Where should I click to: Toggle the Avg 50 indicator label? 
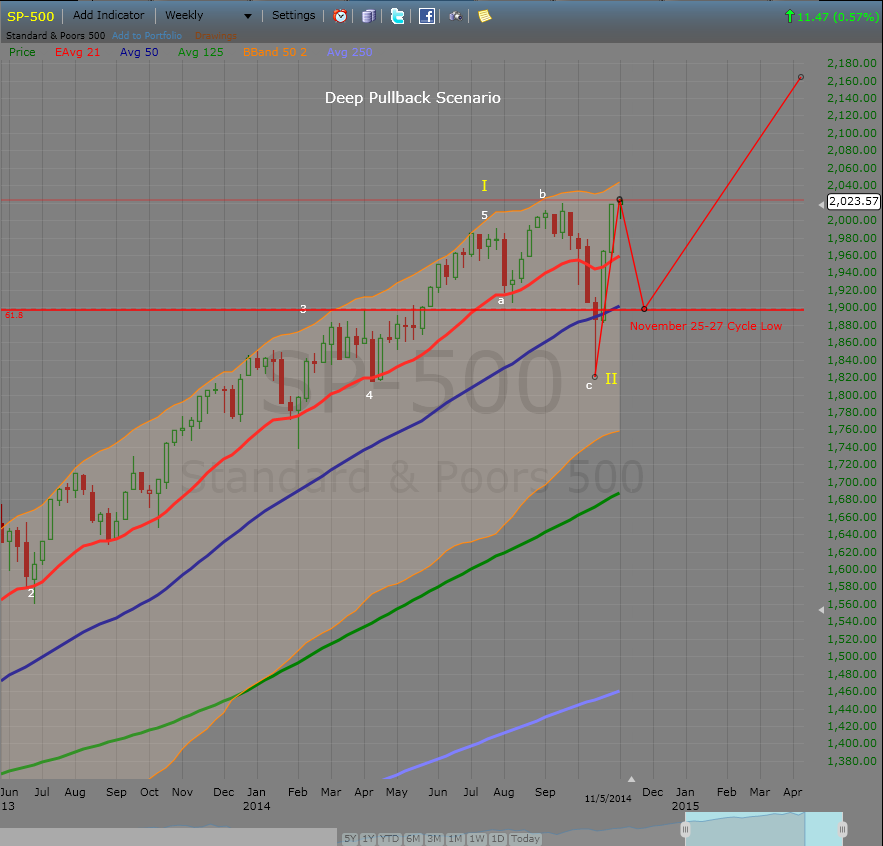point(139,52)
